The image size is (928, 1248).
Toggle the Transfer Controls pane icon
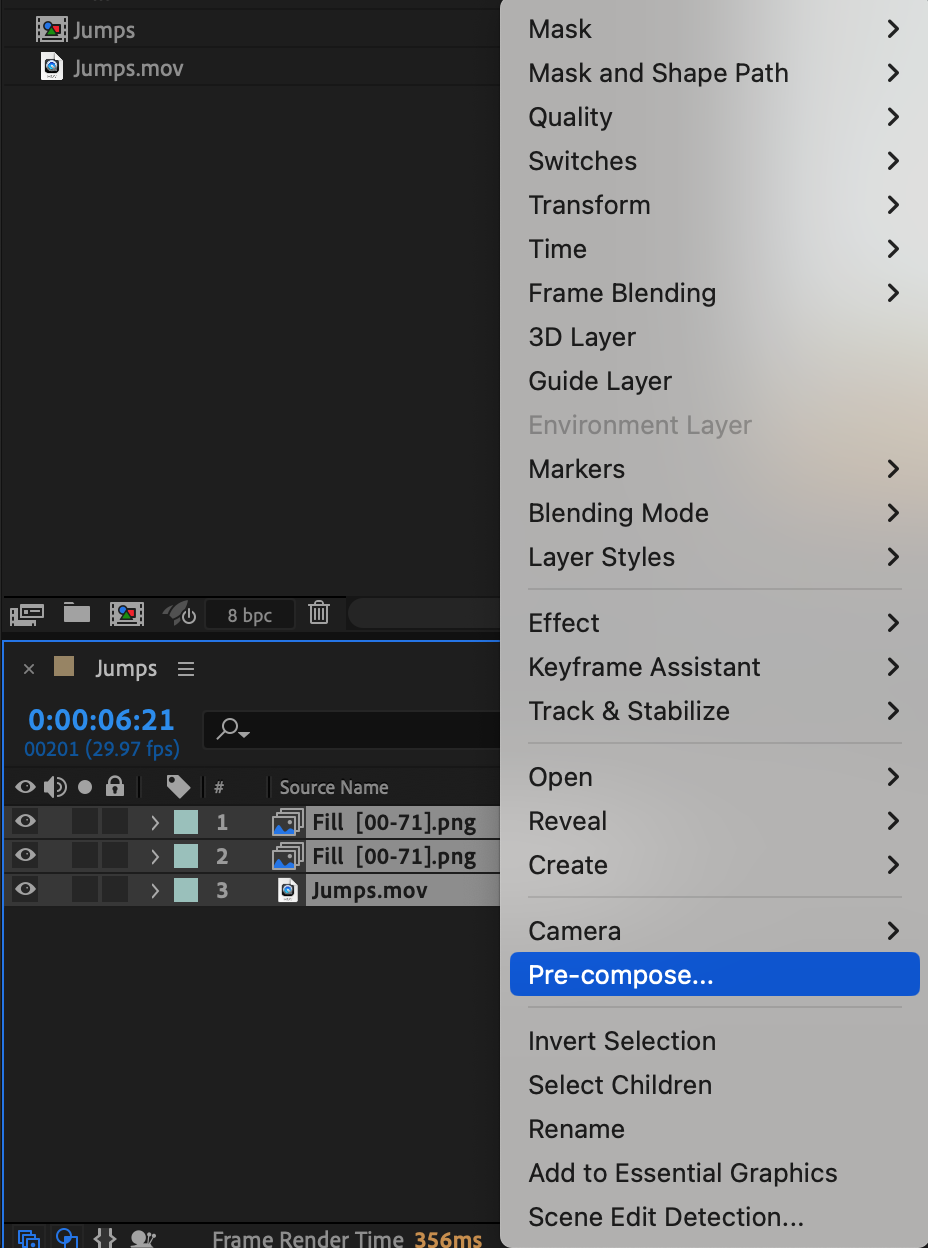tap(67, 1238)
